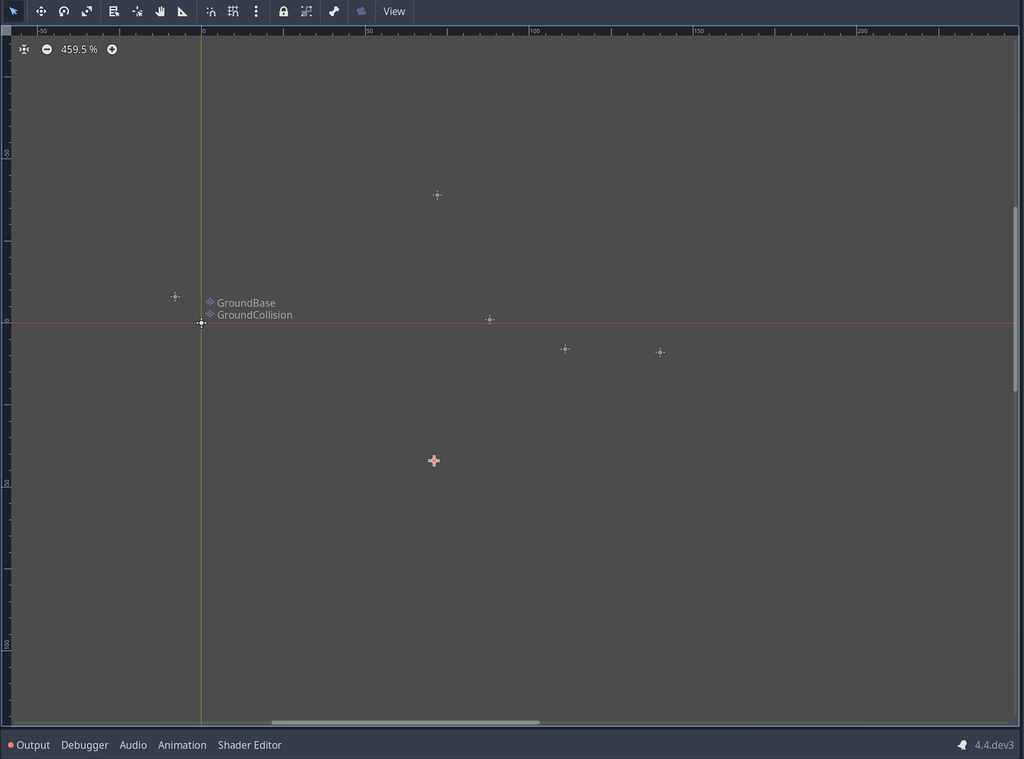Group the selected node's children
Screen dimensions: 1024x759
(306, 11)
